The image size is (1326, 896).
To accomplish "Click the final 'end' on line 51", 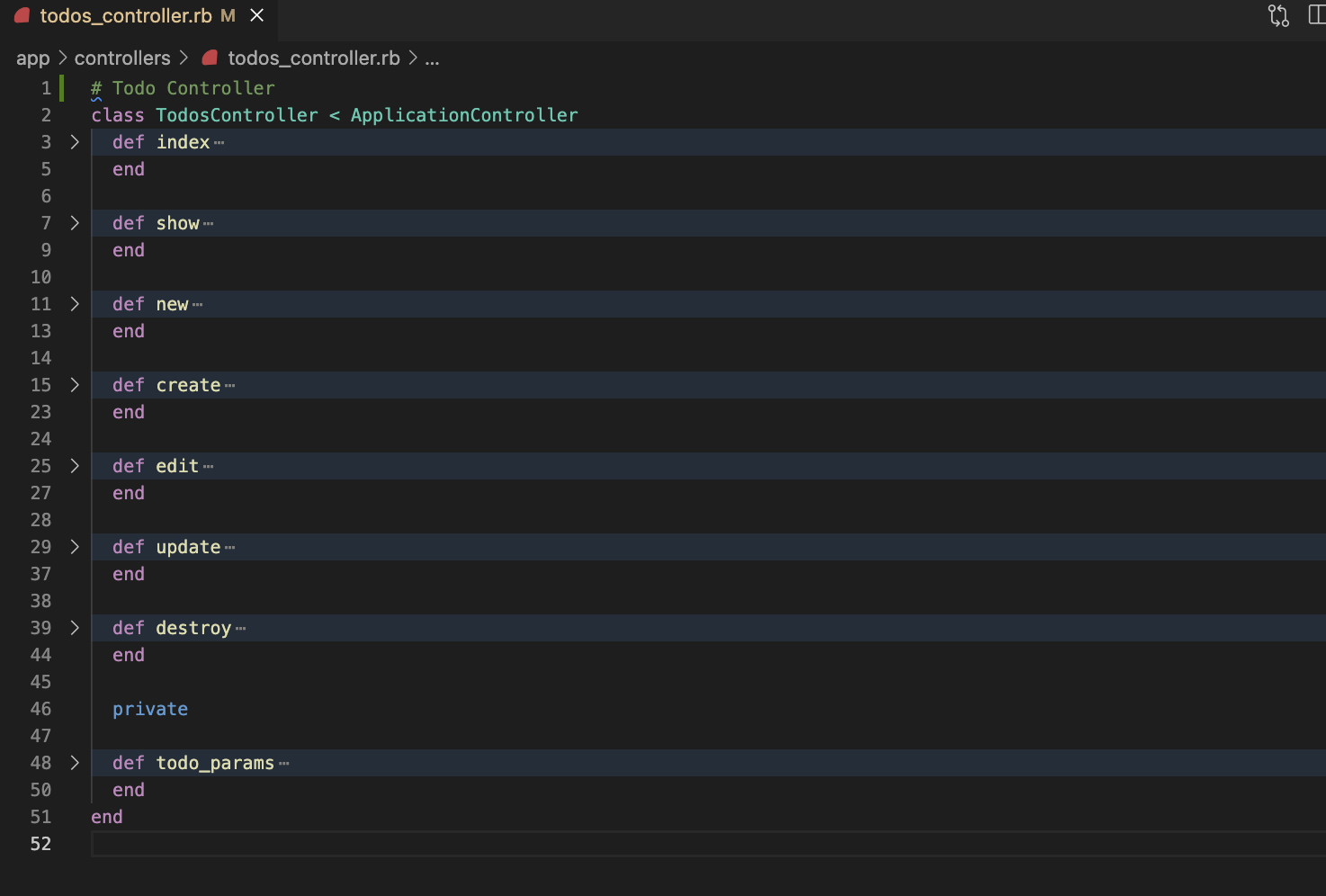I will (107, 817).
